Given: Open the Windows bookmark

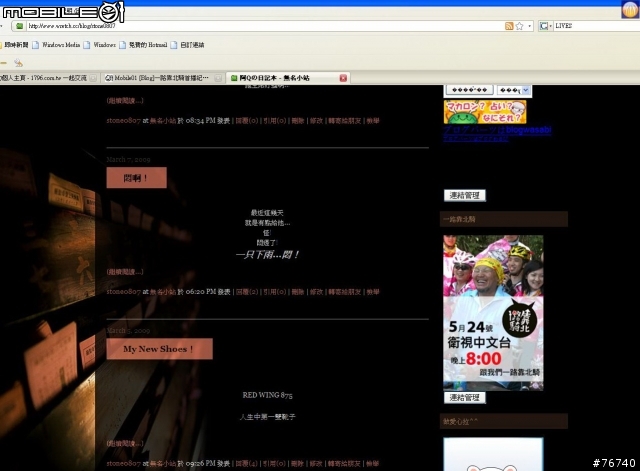Looking at the screenshot, I should pyautogui.click(x=104, y=45).
